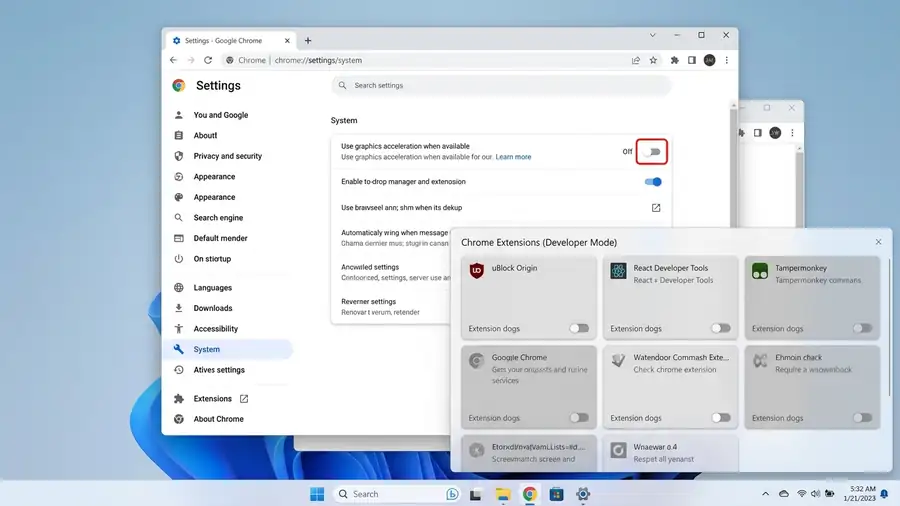This screenshot has width=900, height=506.
Task: Close the Chrome Extensions panel
Action: click(878, 242)
